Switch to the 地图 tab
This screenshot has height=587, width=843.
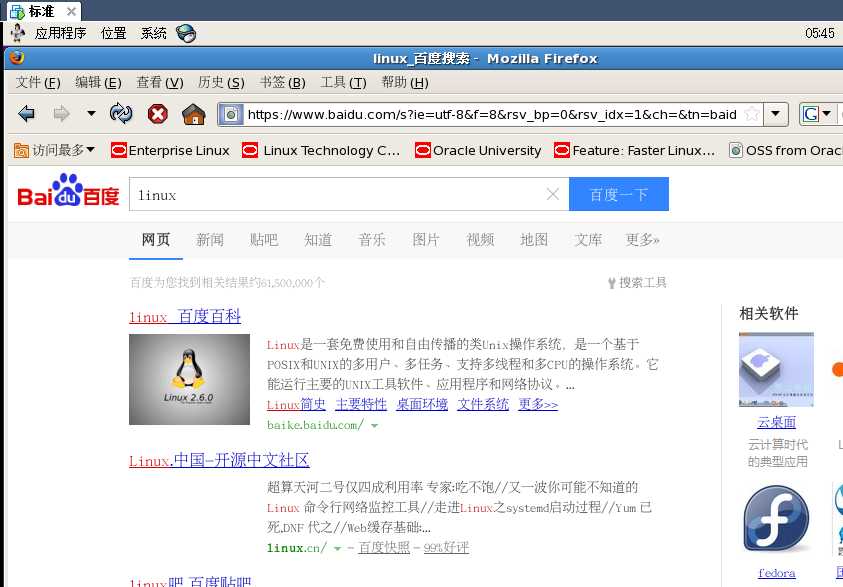pos(534,240)
